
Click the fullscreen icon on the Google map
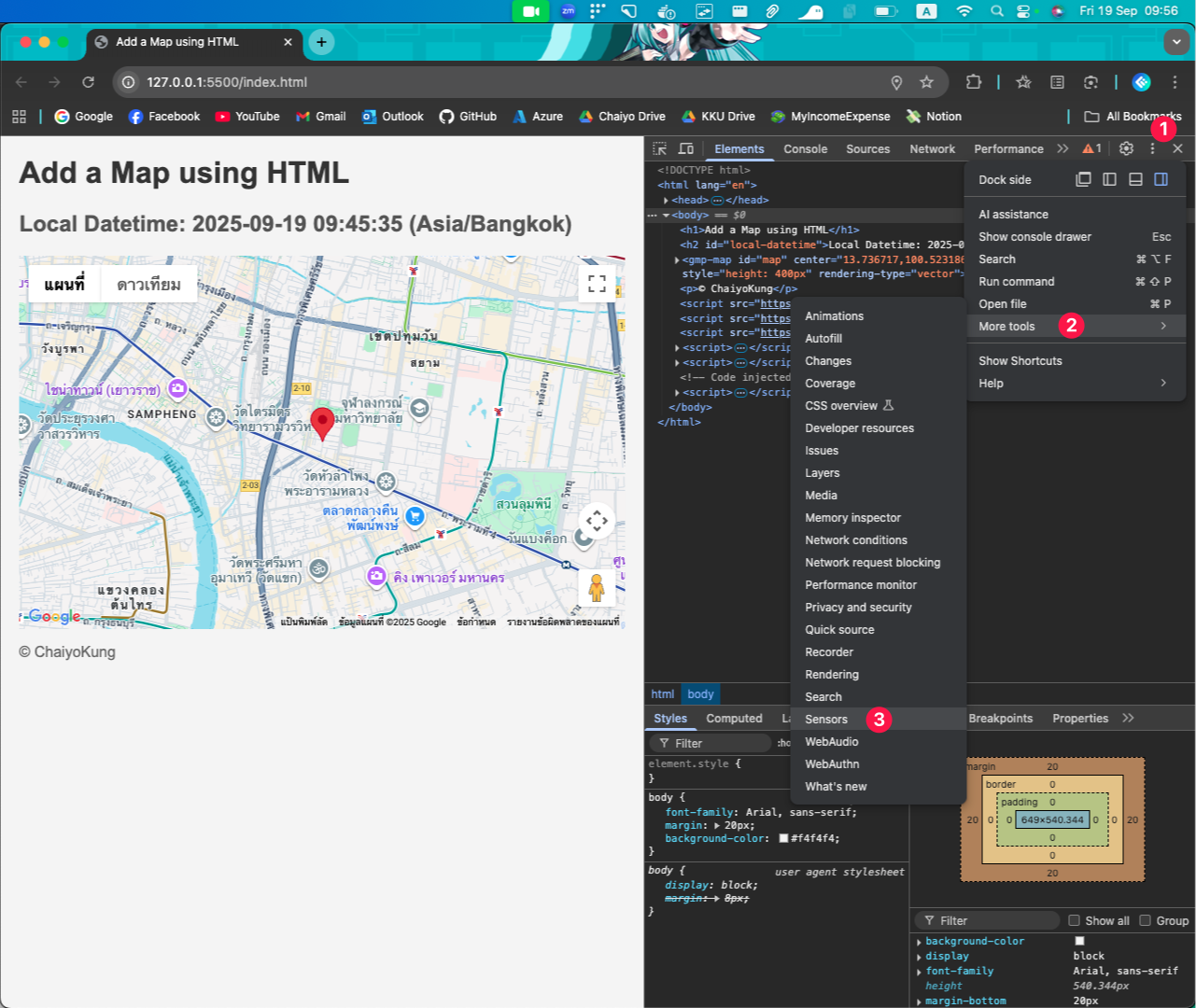(x=598, y=285)
